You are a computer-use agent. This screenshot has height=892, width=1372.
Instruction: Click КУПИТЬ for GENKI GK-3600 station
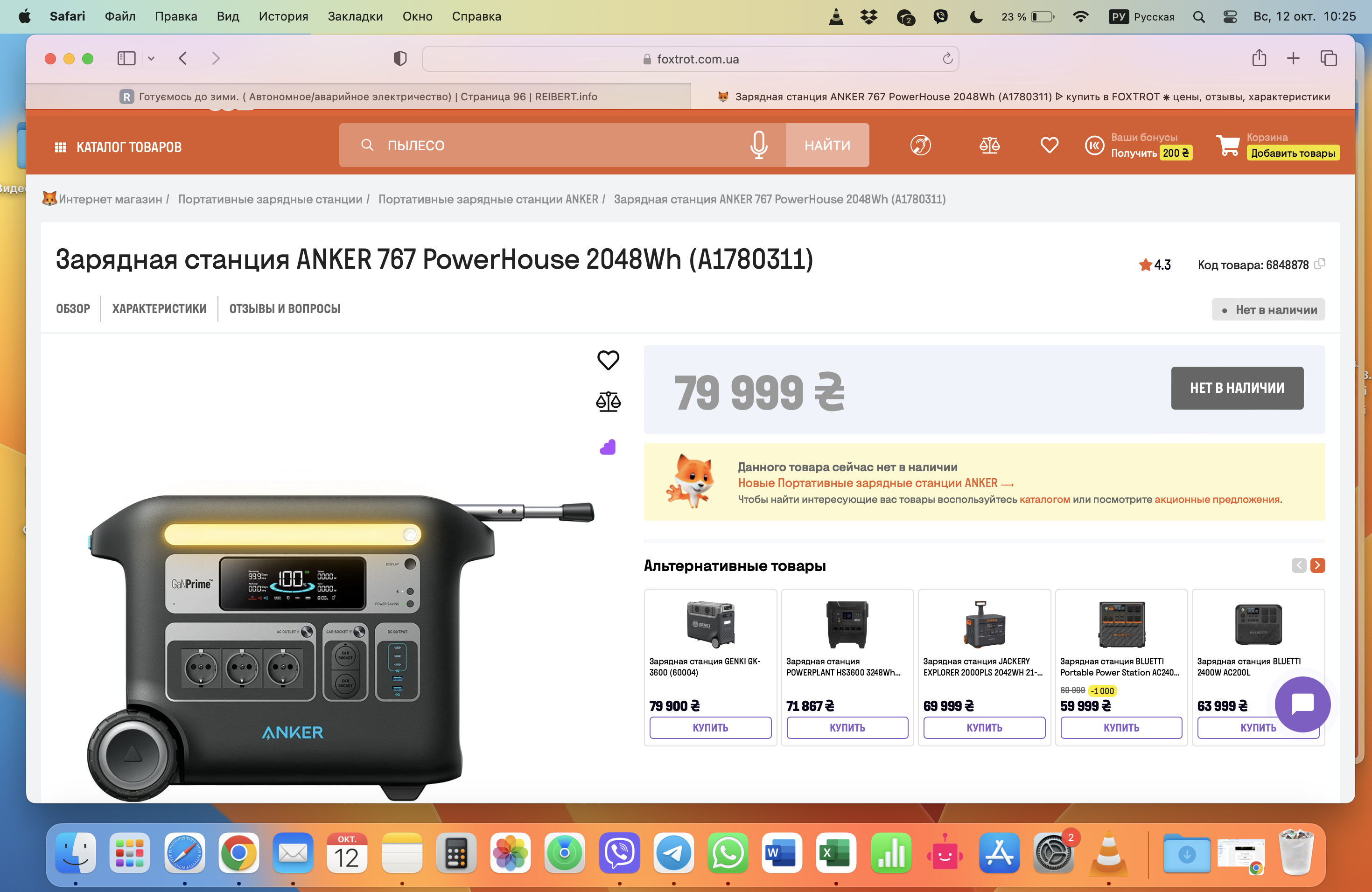pos(710,728)
